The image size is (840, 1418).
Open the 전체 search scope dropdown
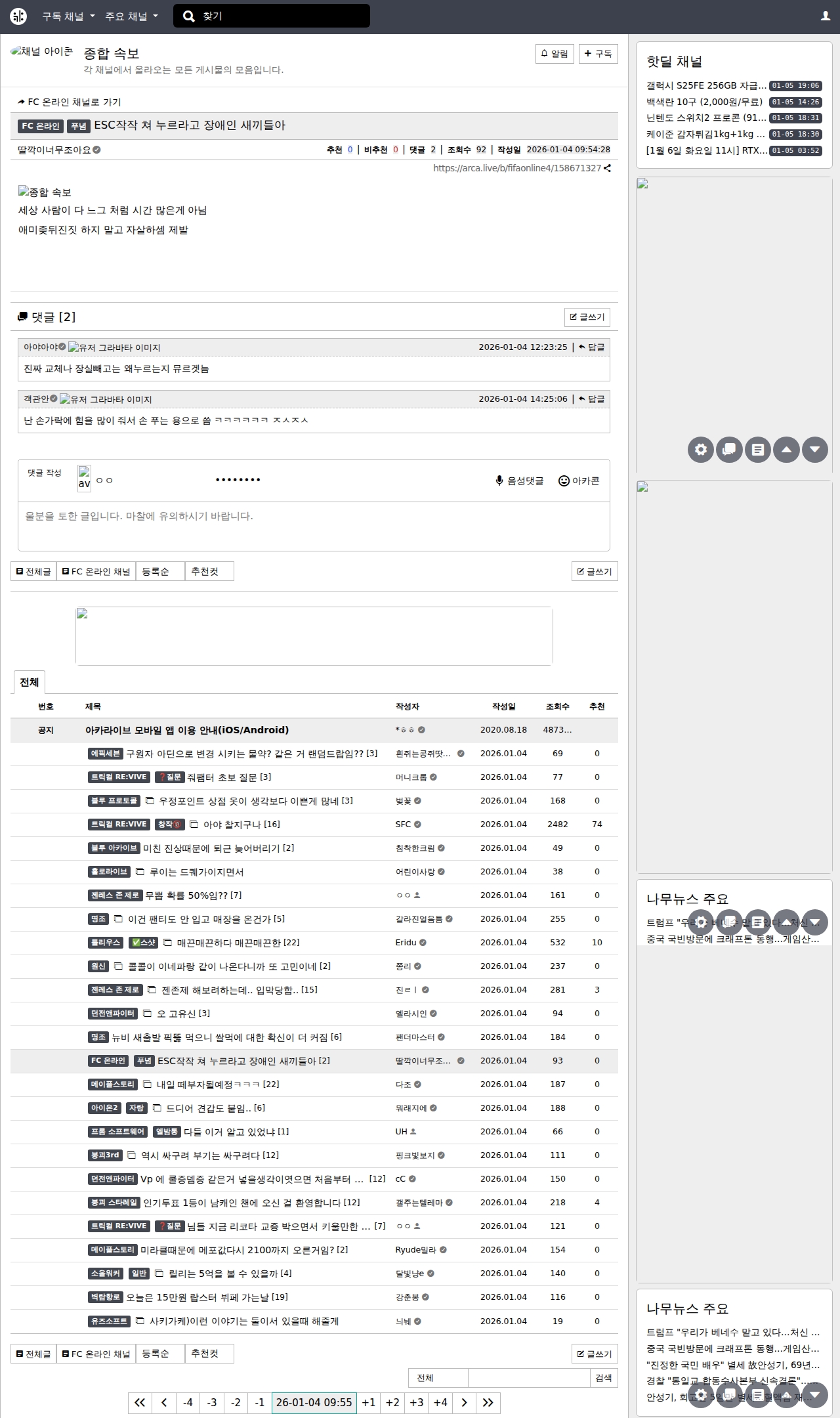point(438,1378)
